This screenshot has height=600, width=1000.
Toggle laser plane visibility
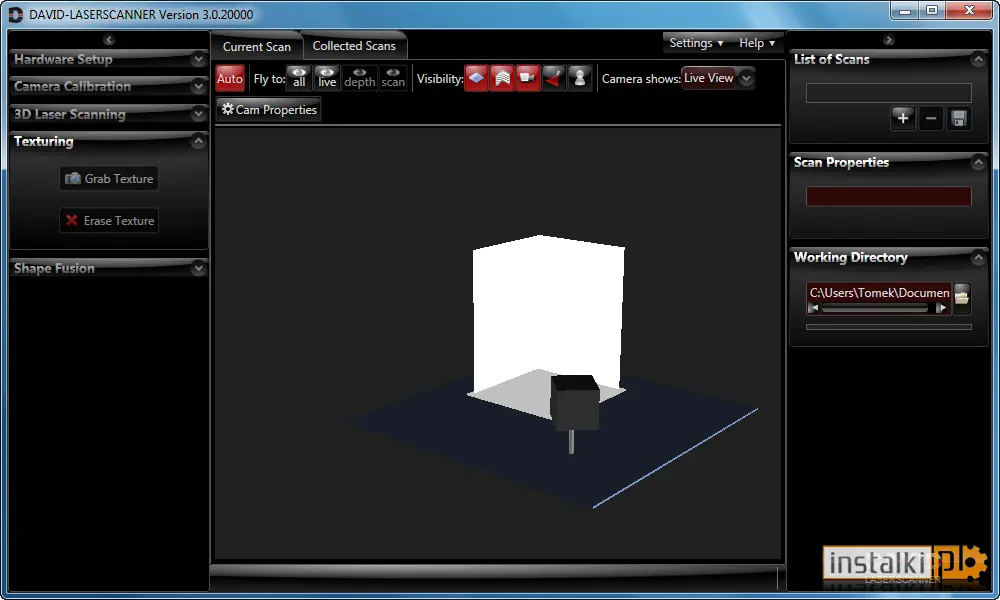coord(554,78)
